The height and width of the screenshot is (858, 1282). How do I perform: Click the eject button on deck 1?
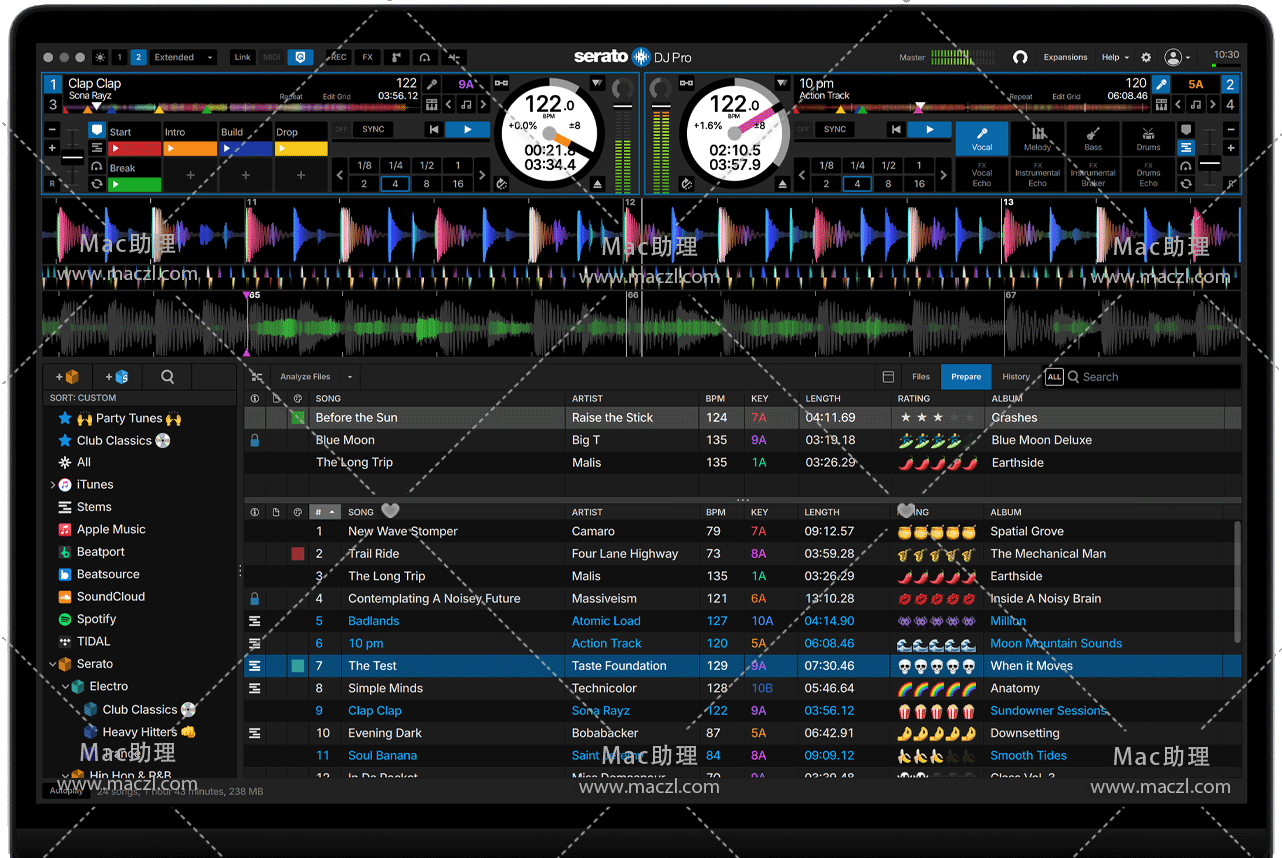pos(598,184)
